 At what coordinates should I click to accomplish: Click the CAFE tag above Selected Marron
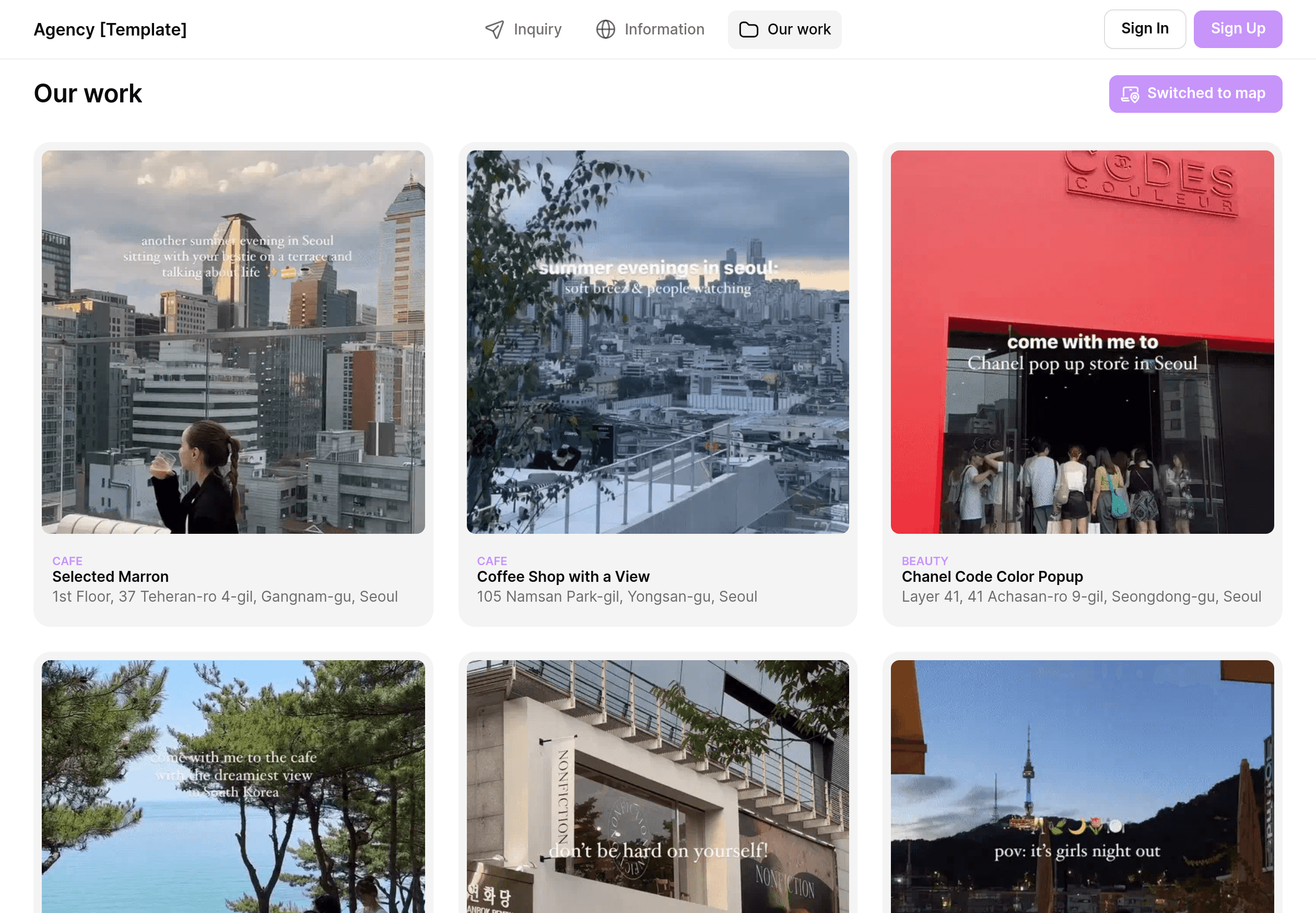[67, 561]
